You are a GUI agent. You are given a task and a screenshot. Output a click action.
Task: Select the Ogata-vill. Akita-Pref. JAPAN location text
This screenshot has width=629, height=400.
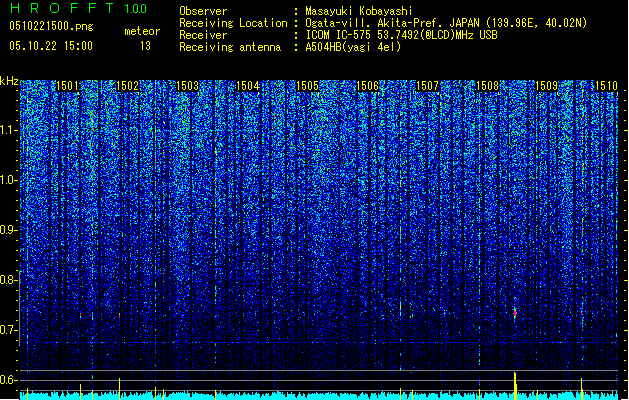pyautogui.click(x=446, y=23)
